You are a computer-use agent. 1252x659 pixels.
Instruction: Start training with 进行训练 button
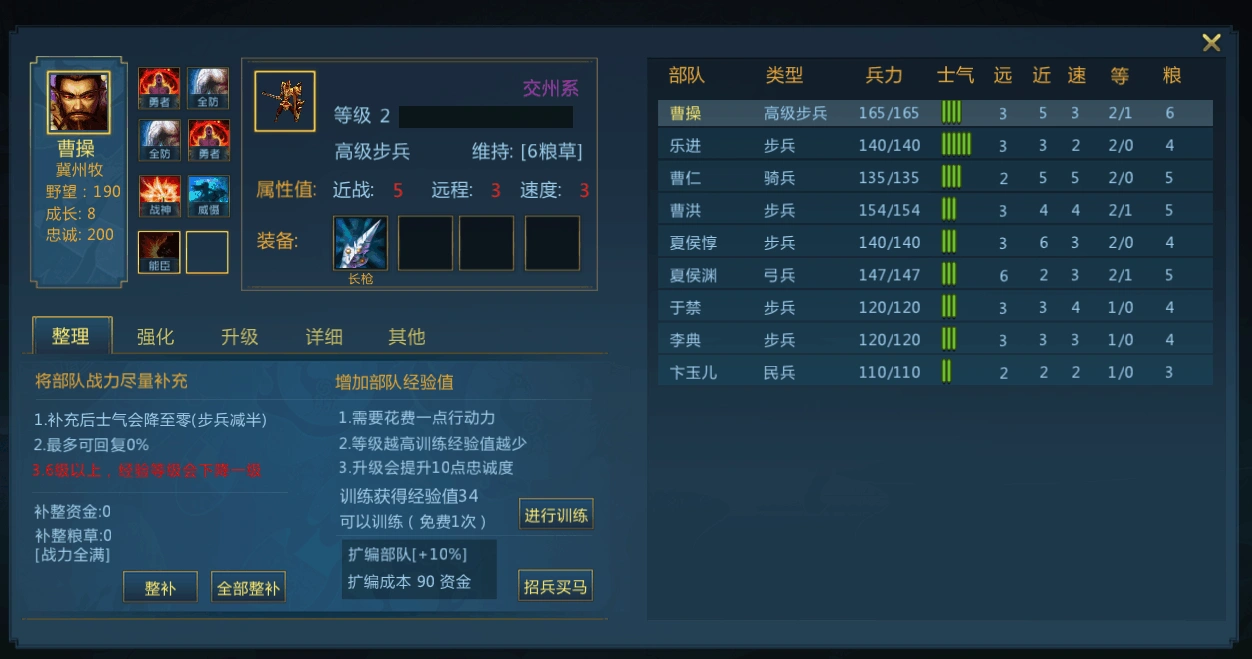[x=556, y=514]
